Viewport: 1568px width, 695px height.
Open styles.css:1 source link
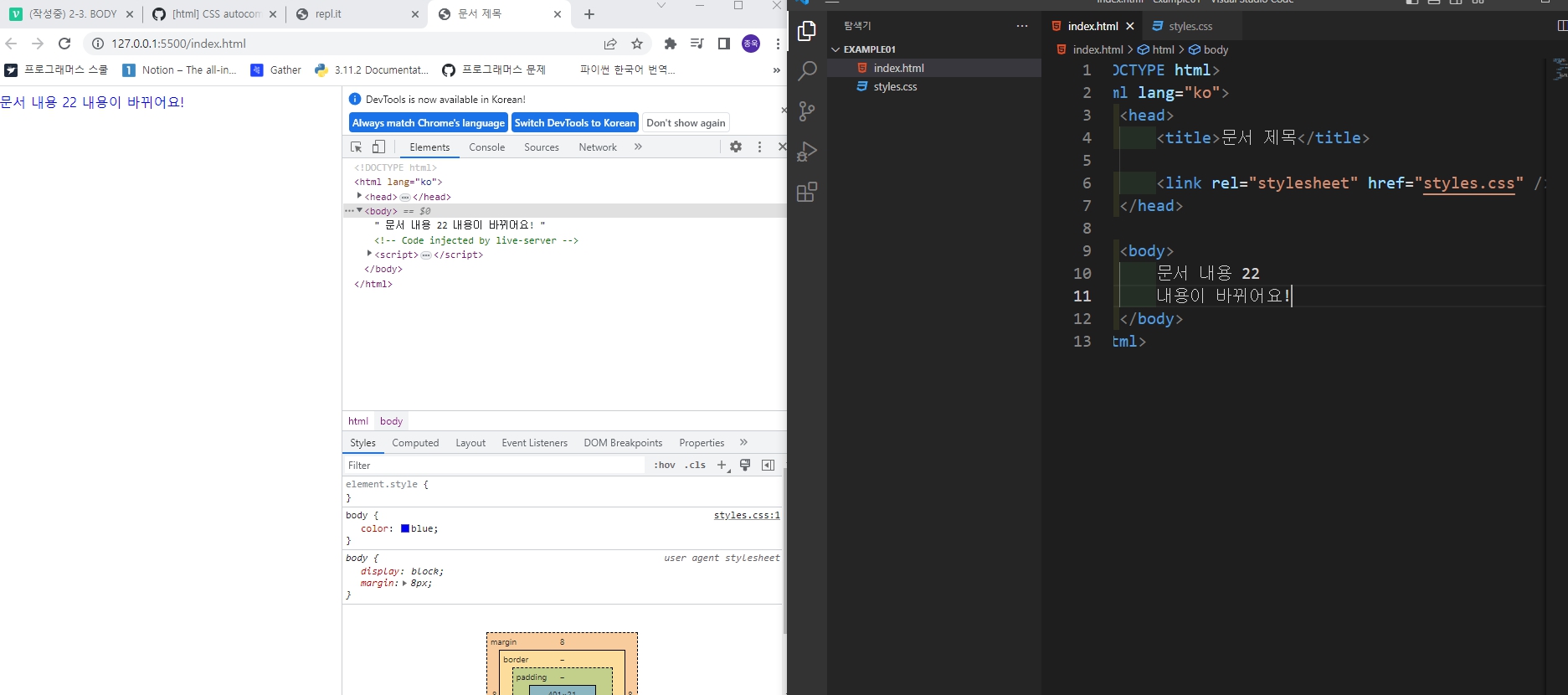tap(747, 516)
